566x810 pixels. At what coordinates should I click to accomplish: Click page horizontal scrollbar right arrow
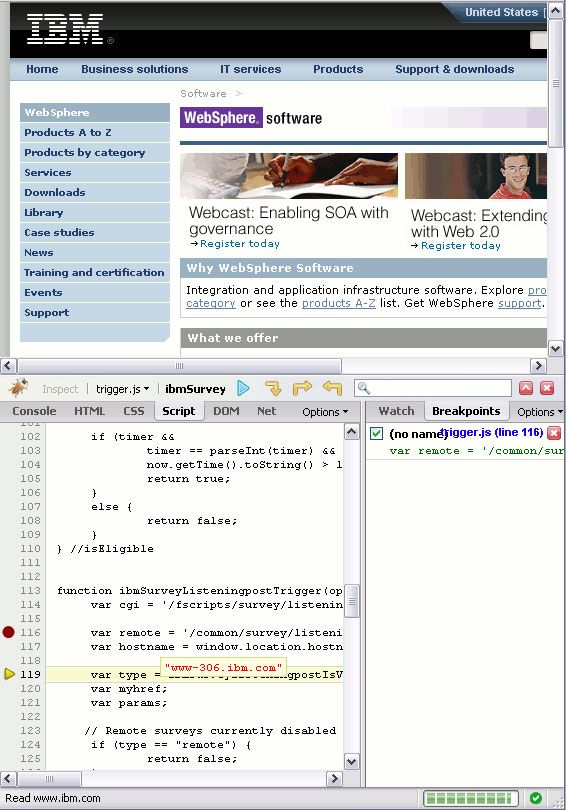click(538, 366)
